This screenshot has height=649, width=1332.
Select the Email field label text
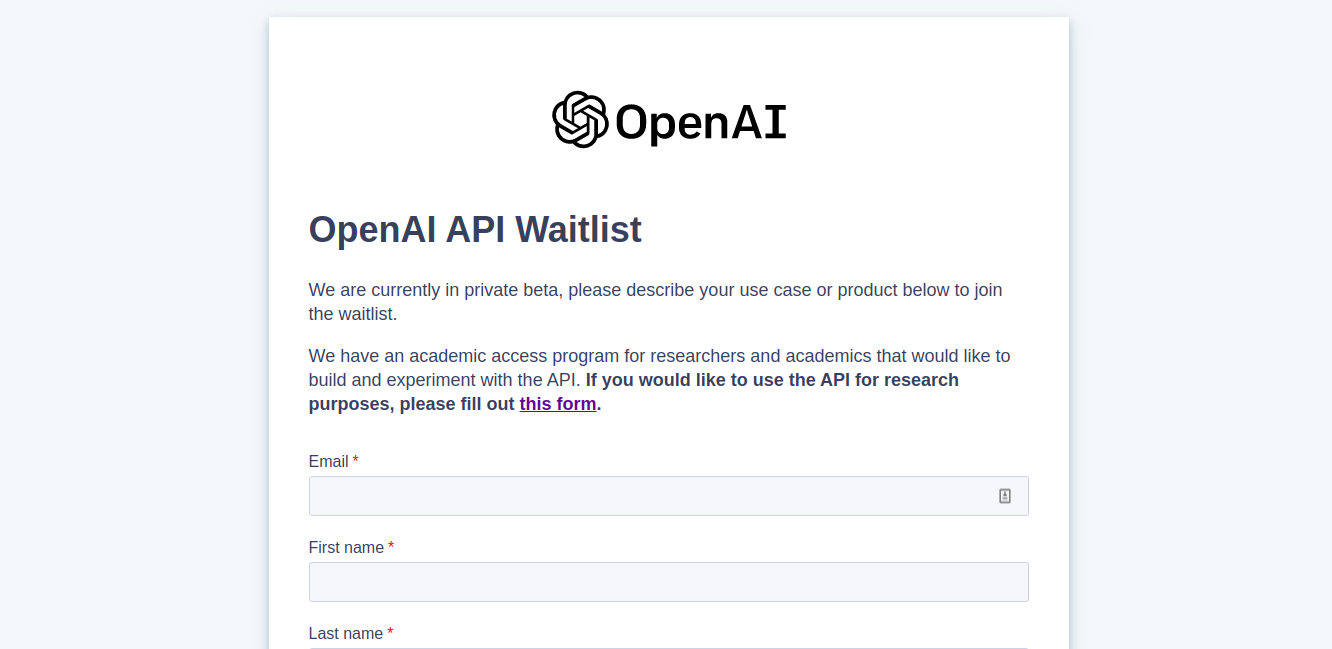point(328,461)
